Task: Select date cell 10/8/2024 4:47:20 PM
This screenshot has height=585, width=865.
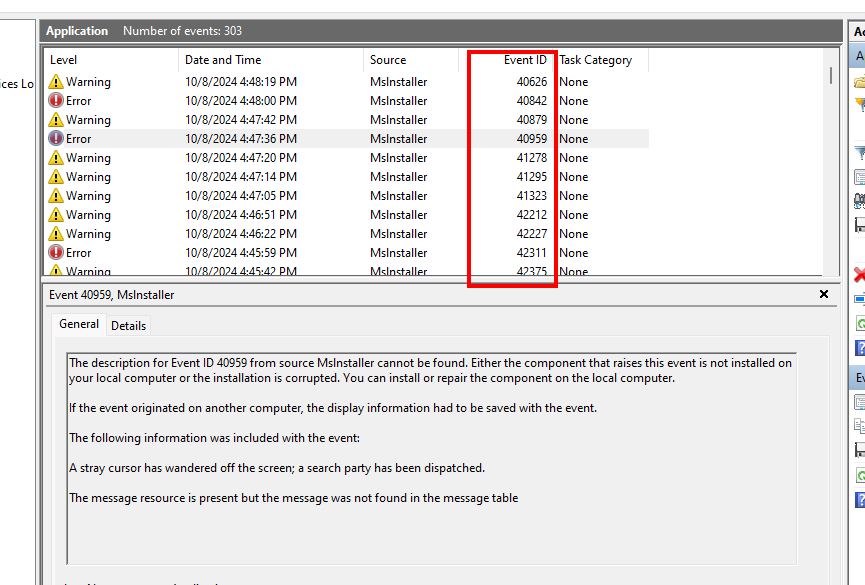Action: click(x=241, y=158)
